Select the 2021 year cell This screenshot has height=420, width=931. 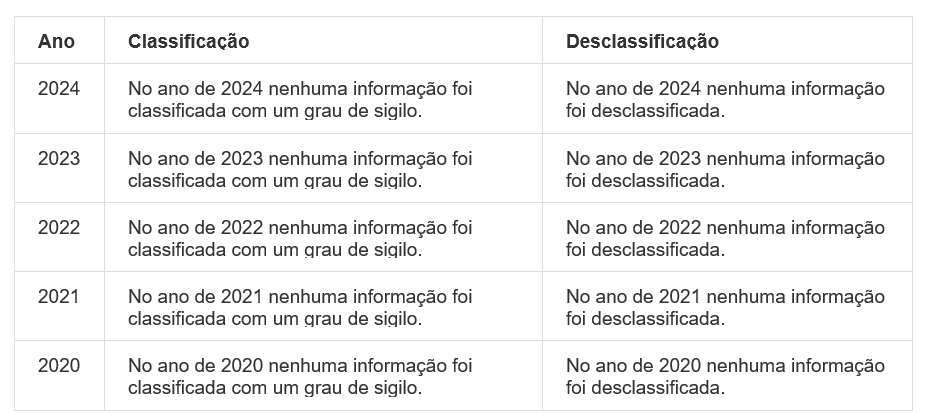click(x=59, y=297)
